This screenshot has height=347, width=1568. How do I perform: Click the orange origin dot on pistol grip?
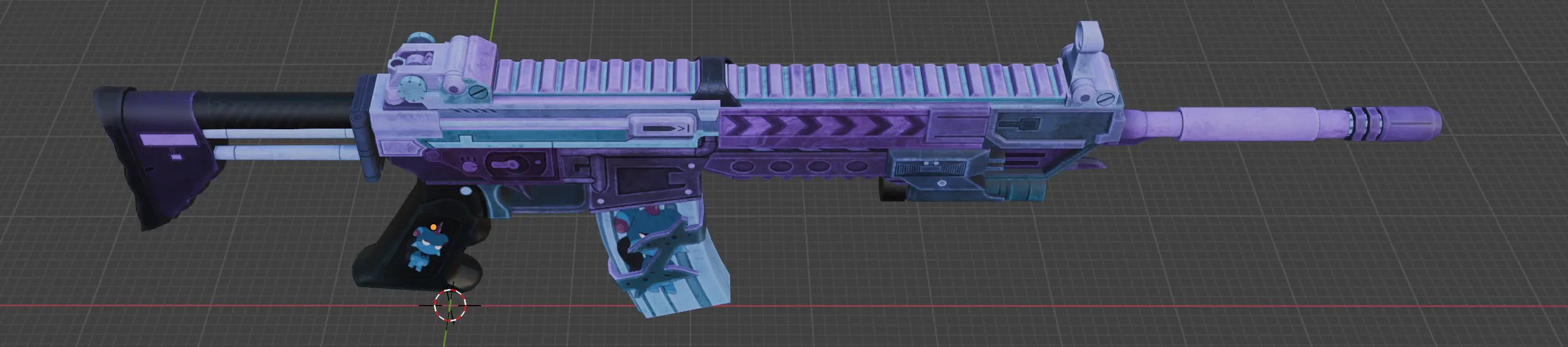click(433, 227)
